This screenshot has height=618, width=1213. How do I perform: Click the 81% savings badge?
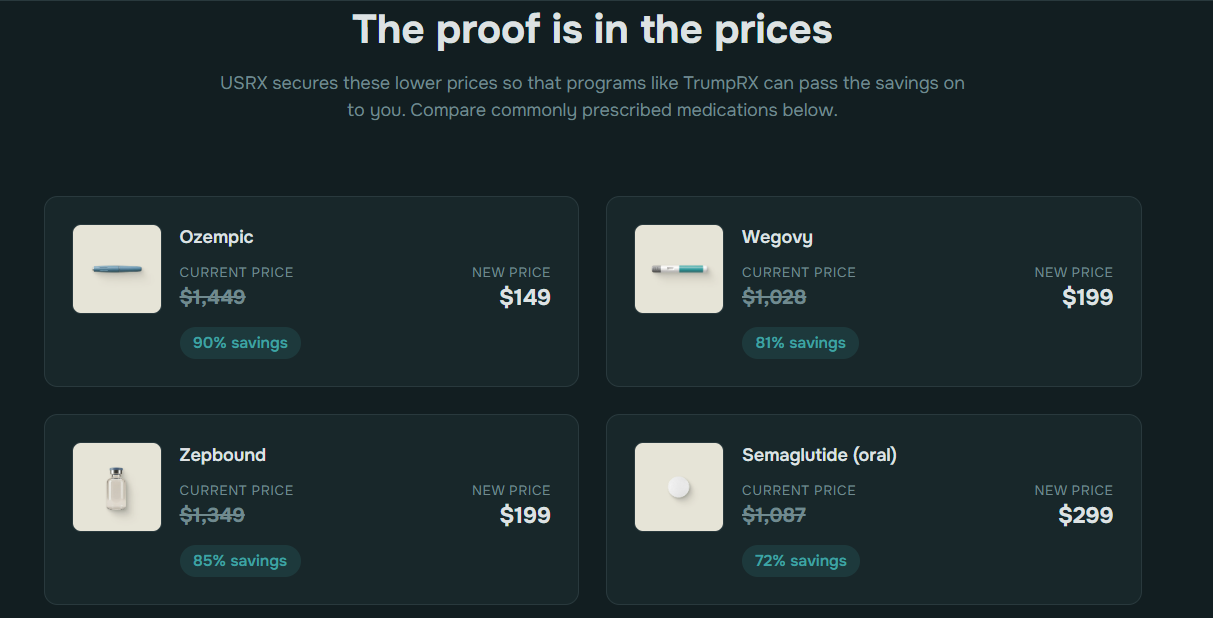point(800,343)
